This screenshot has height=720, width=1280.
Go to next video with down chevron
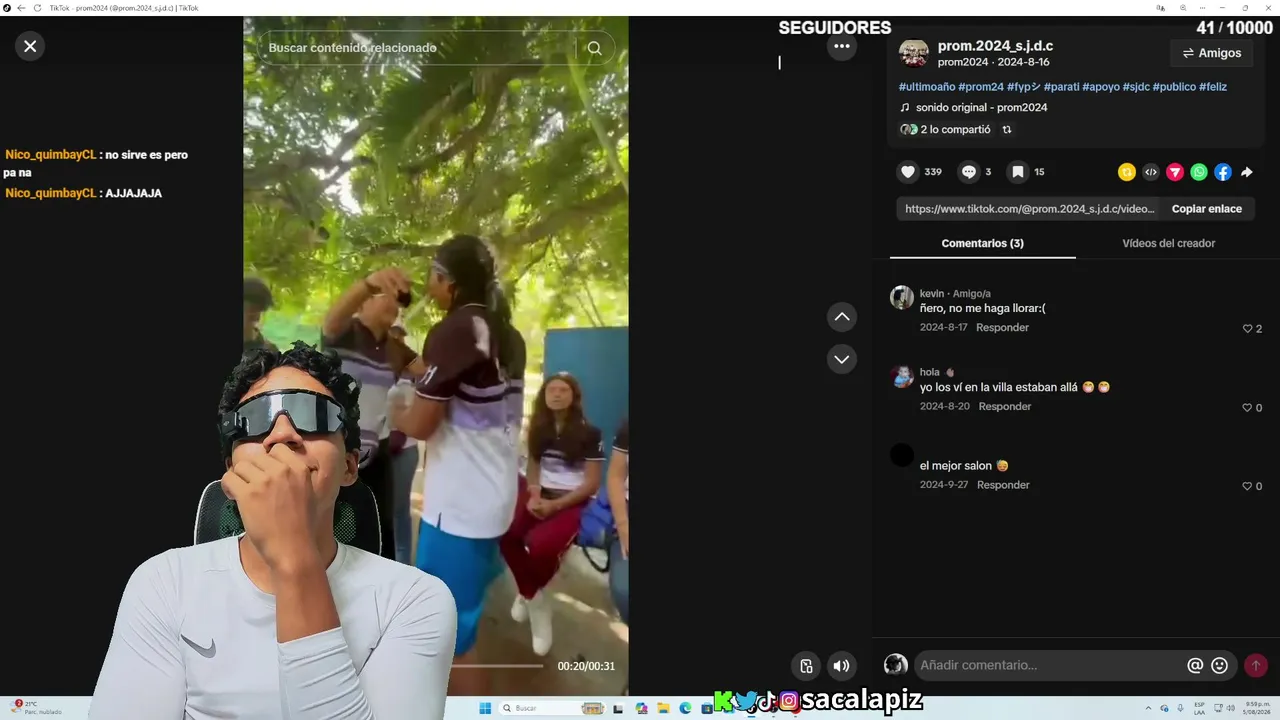click(x=842, y=359)
